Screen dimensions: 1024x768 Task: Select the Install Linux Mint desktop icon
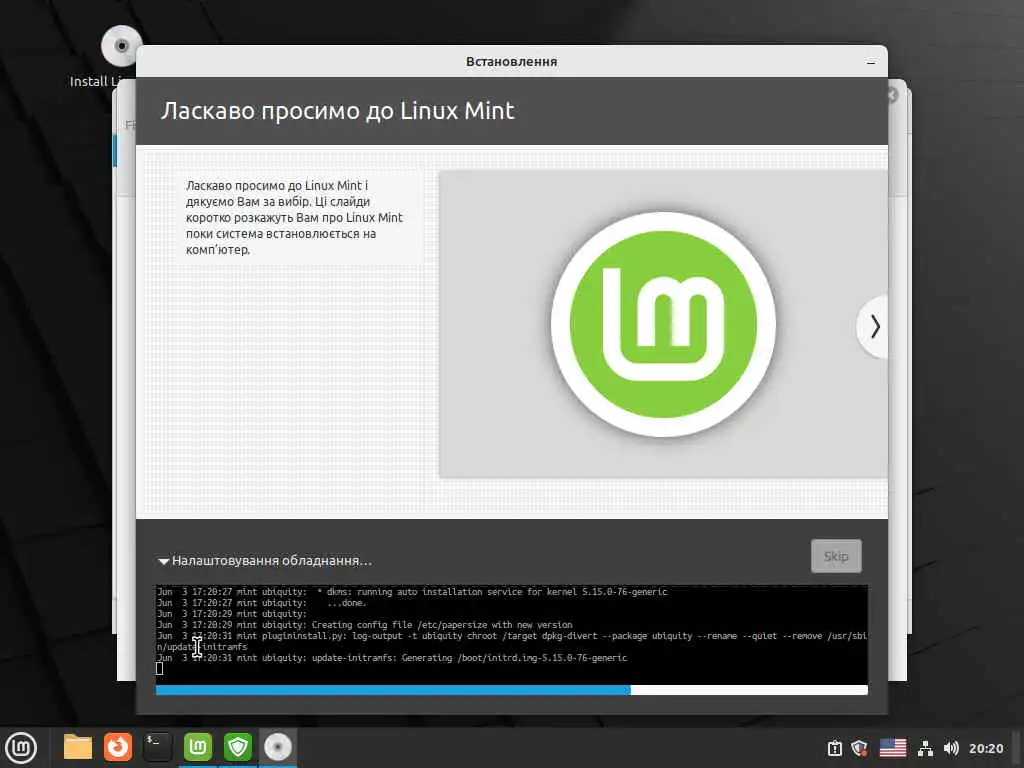pyautogui.click(x=121, y=47)
